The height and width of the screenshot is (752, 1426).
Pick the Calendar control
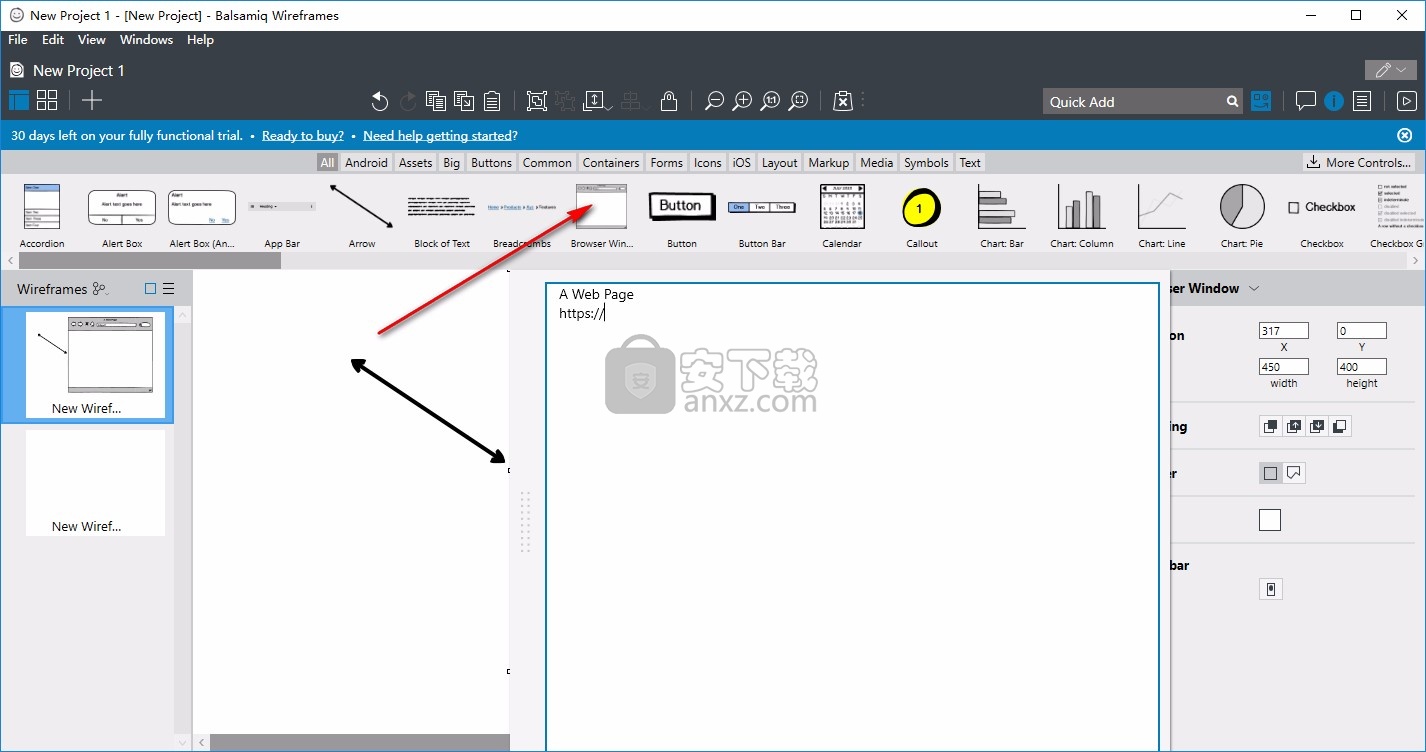point(842,214)
